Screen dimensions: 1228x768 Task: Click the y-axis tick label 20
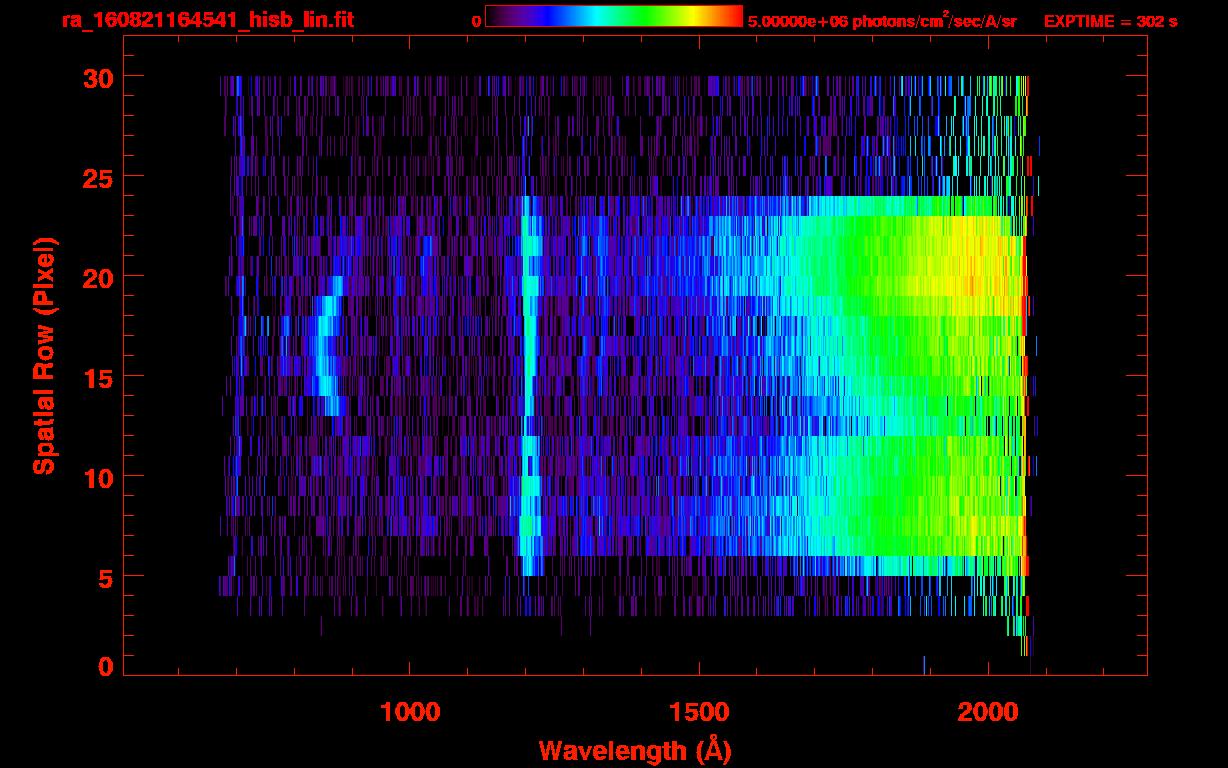point(98,277)
